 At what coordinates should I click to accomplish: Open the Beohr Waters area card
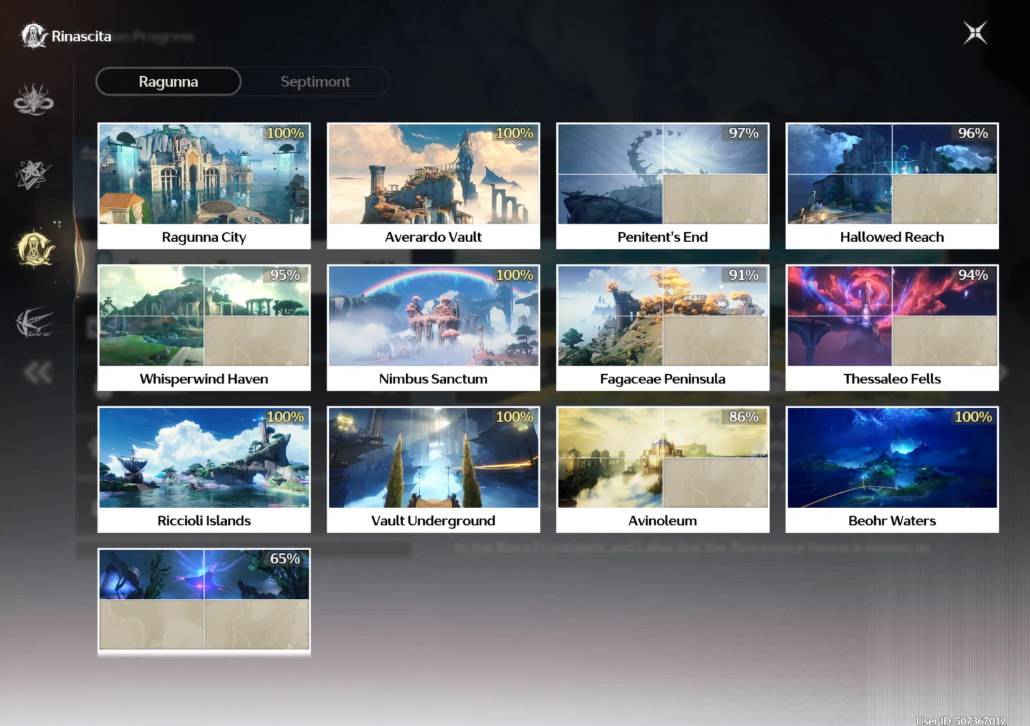tap(892, 470)
